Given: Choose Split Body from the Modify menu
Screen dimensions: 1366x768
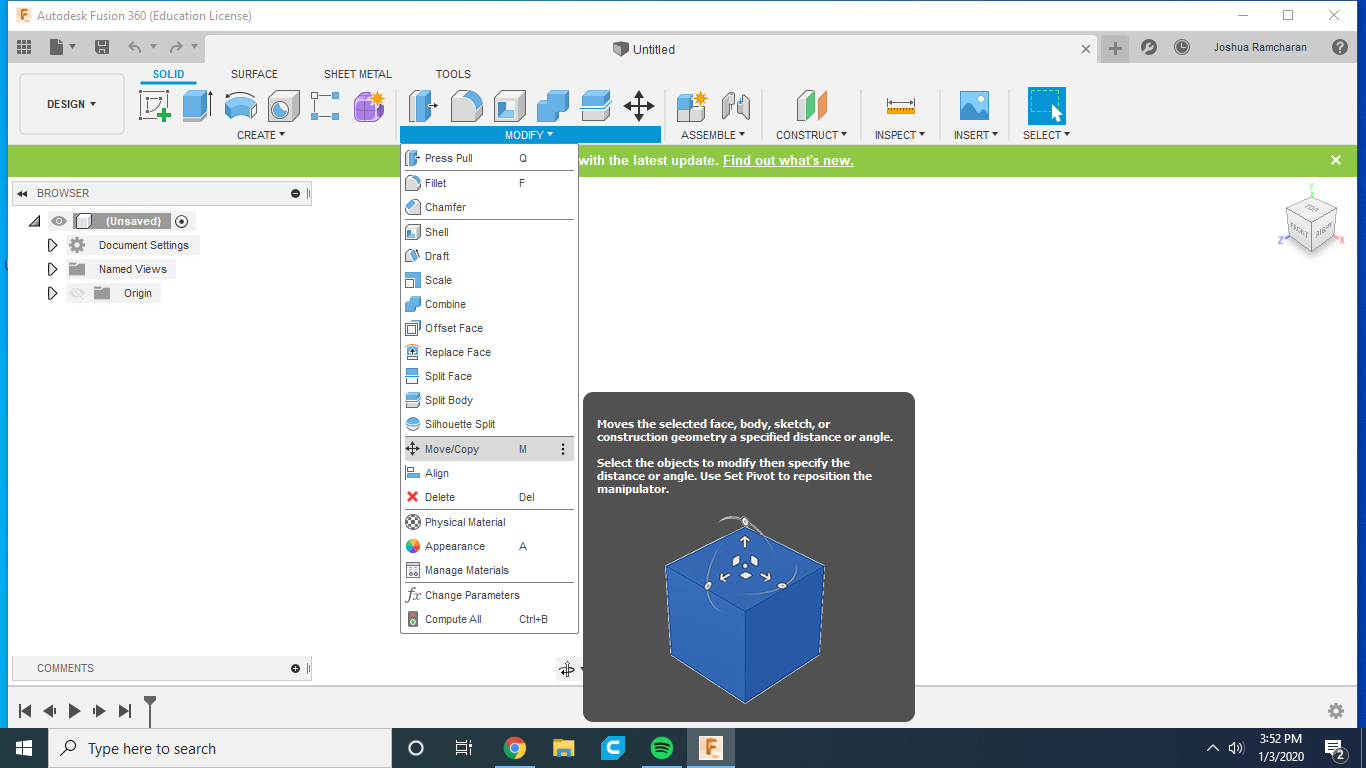Looking at the screenshot, I should tap(489, 400).
